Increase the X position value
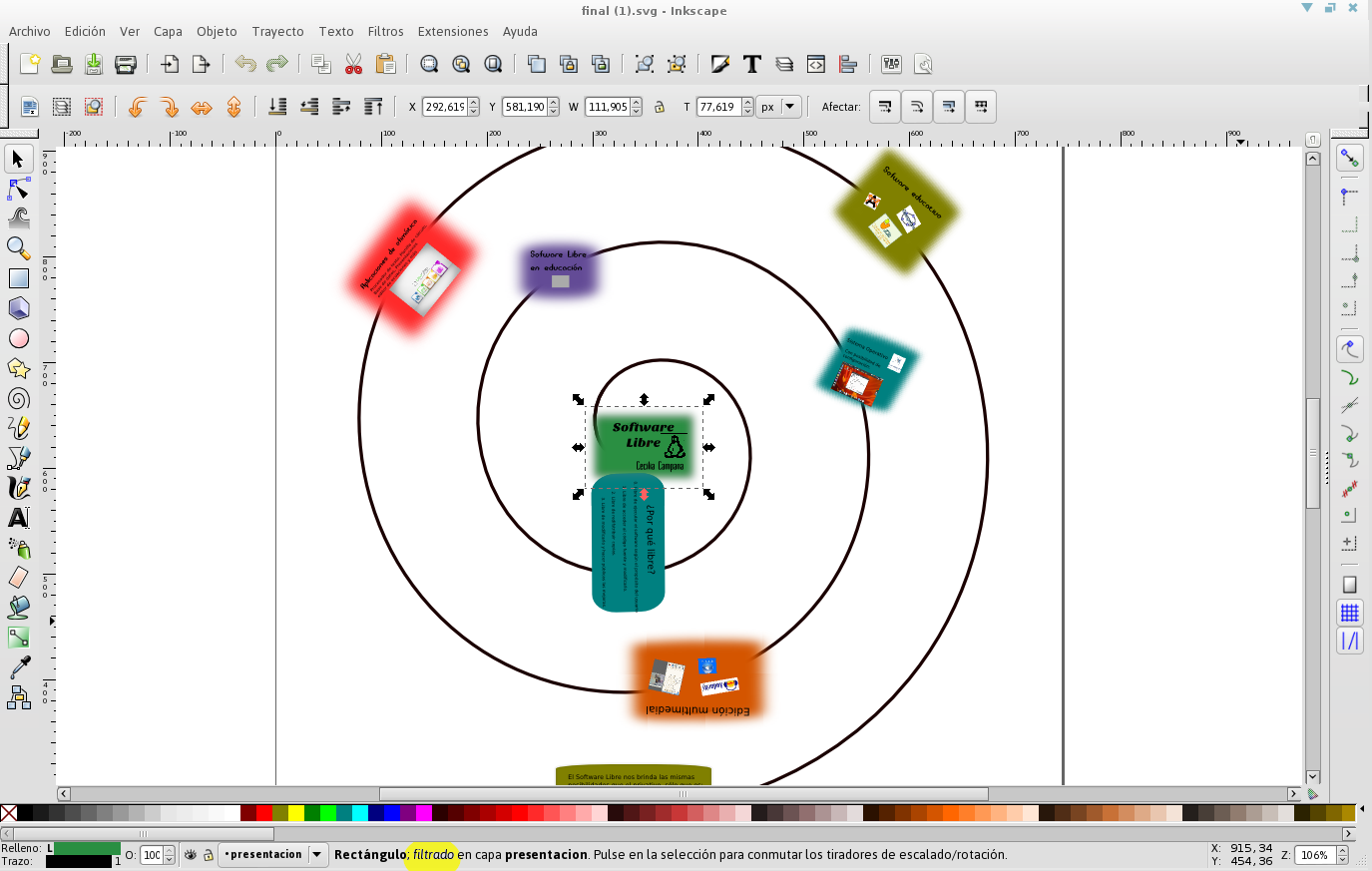Screen dimensions: 1372x871 point(474,102)
